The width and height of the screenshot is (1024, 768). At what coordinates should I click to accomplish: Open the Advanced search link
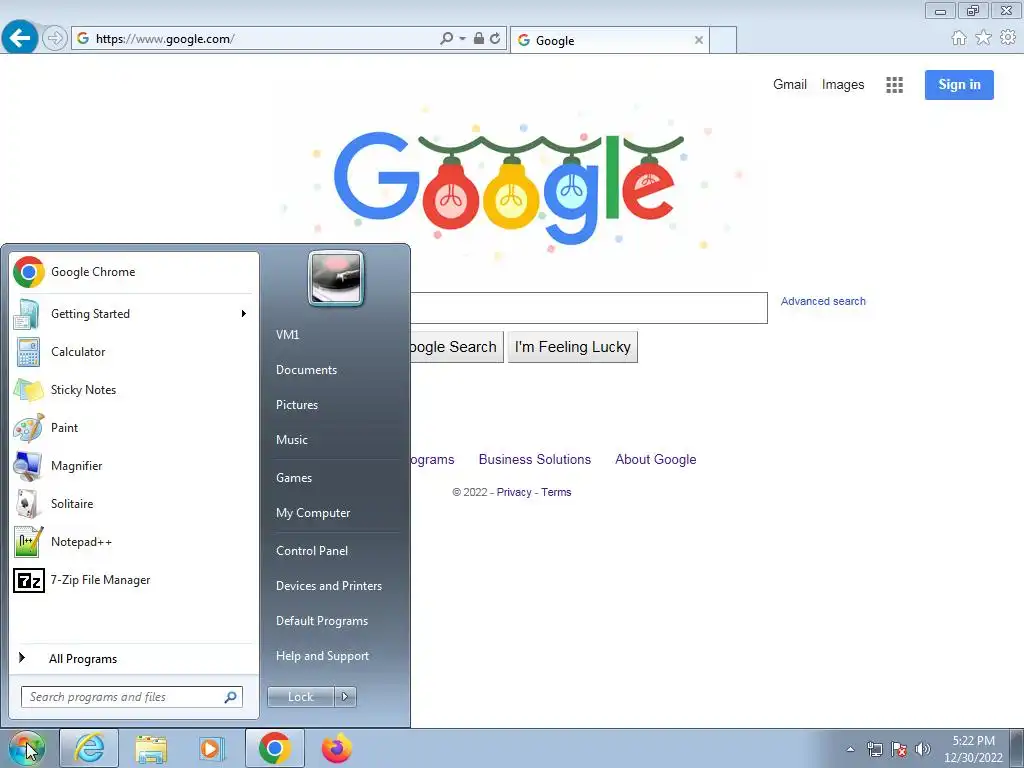click(x=823, y=302)
